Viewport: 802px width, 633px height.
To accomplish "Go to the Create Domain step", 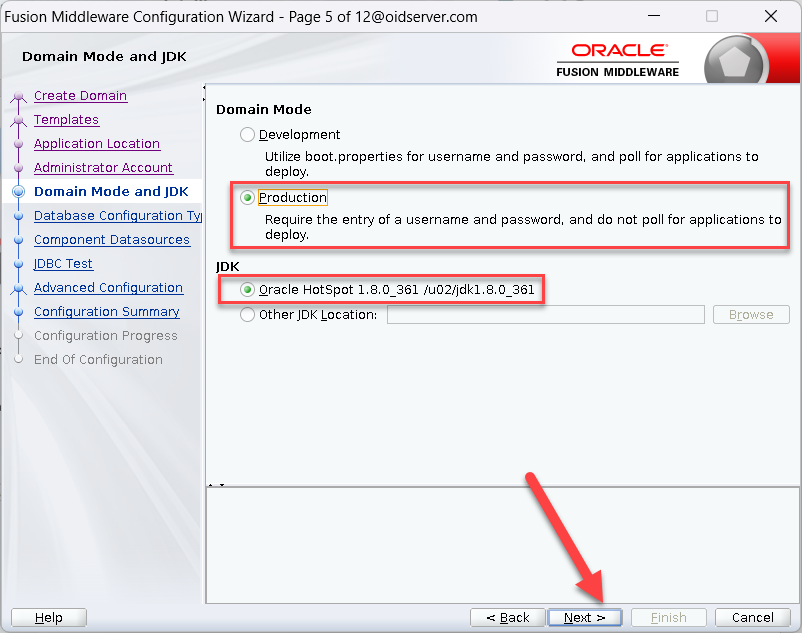I will 80,96.
